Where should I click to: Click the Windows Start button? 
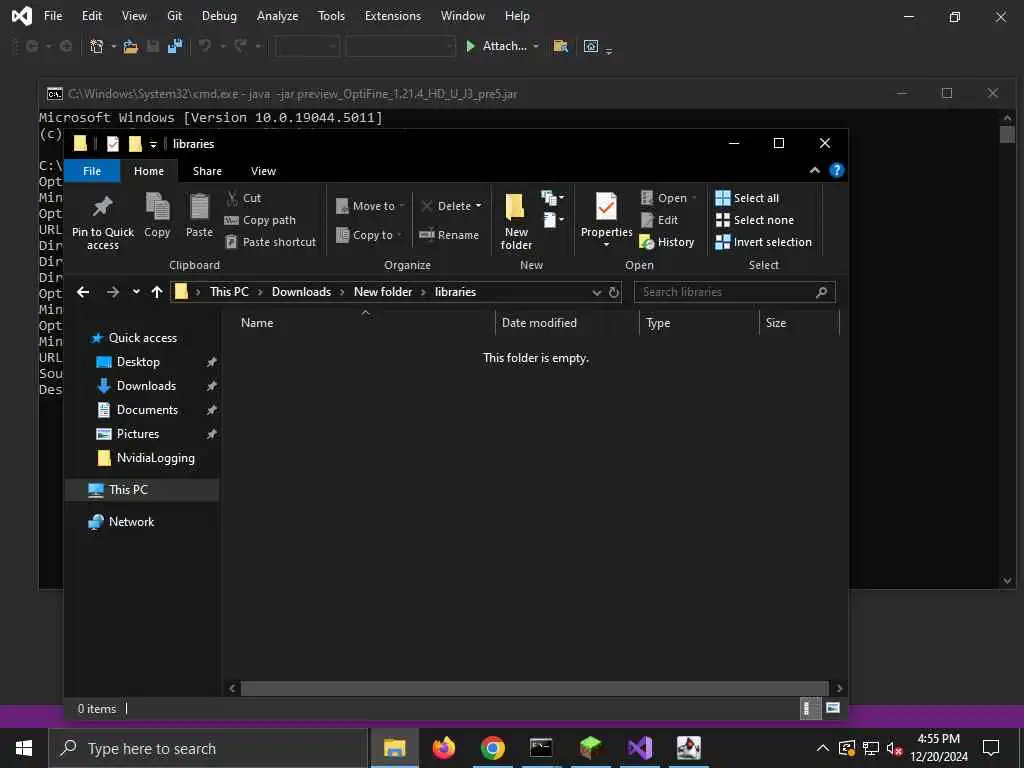tap(24, 748)
